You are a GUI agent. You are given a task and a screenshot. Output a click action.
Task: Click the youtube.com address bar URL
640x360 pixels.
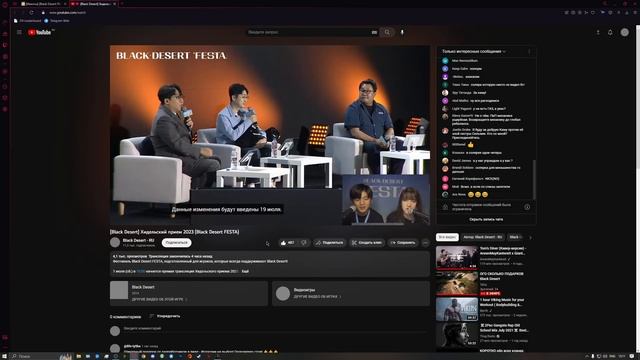[x=67, y=12]
